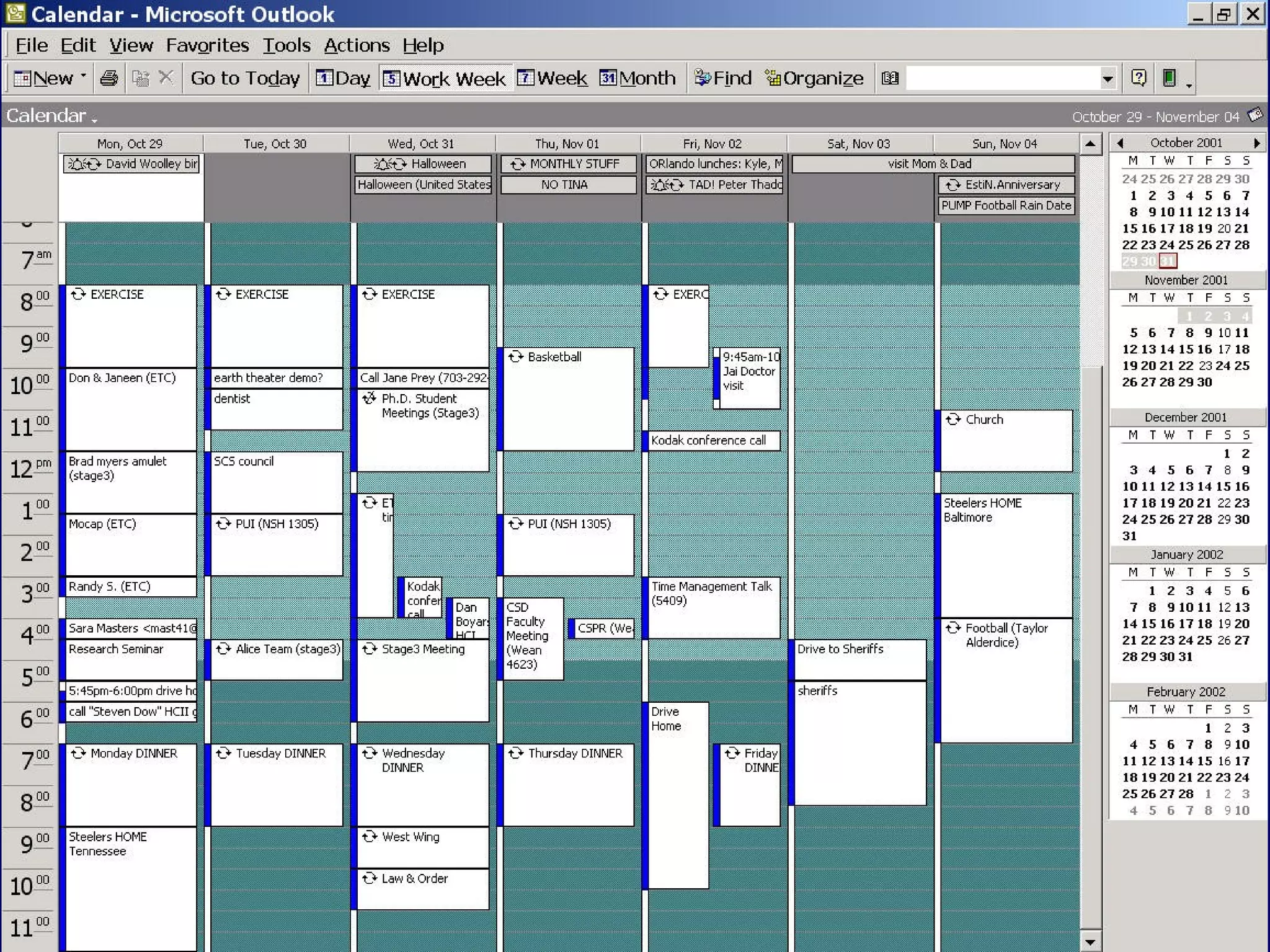1270x952 pixels.
Task: Expand the New item dropdown arrow
Action: pos(84,77)
